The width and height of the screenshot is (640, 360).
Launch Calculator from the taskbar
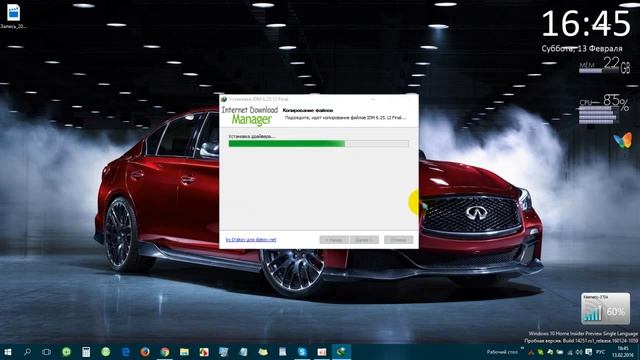(x=86, y=352)
